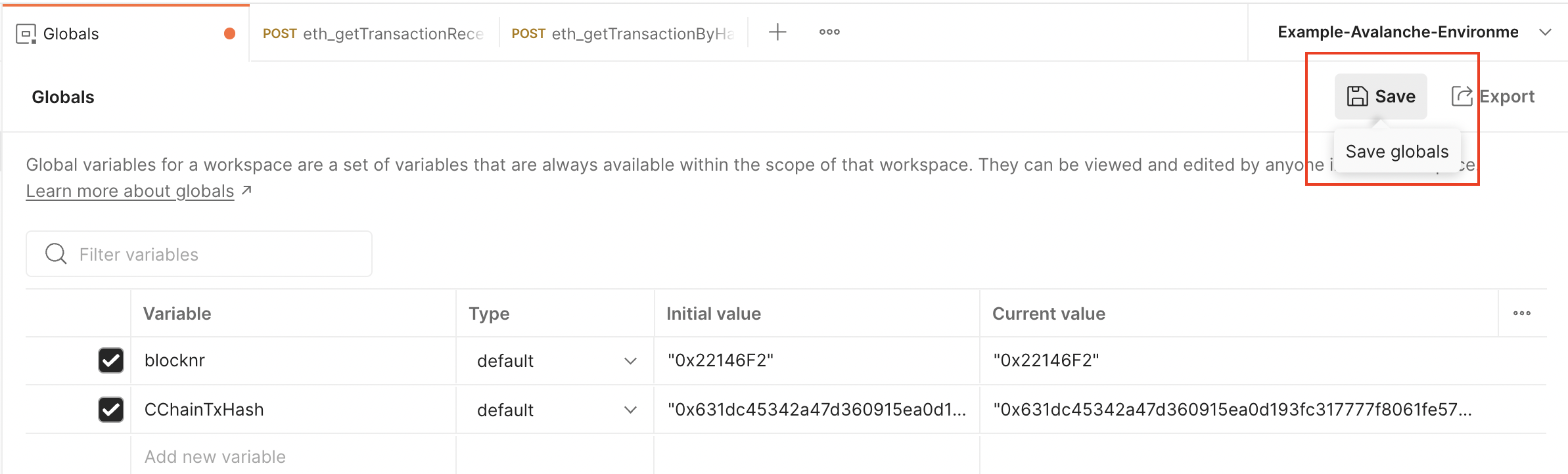Click the Save floppy disk icon
The height and width of the screenshot is (474, 1568).
point(1357,97)
